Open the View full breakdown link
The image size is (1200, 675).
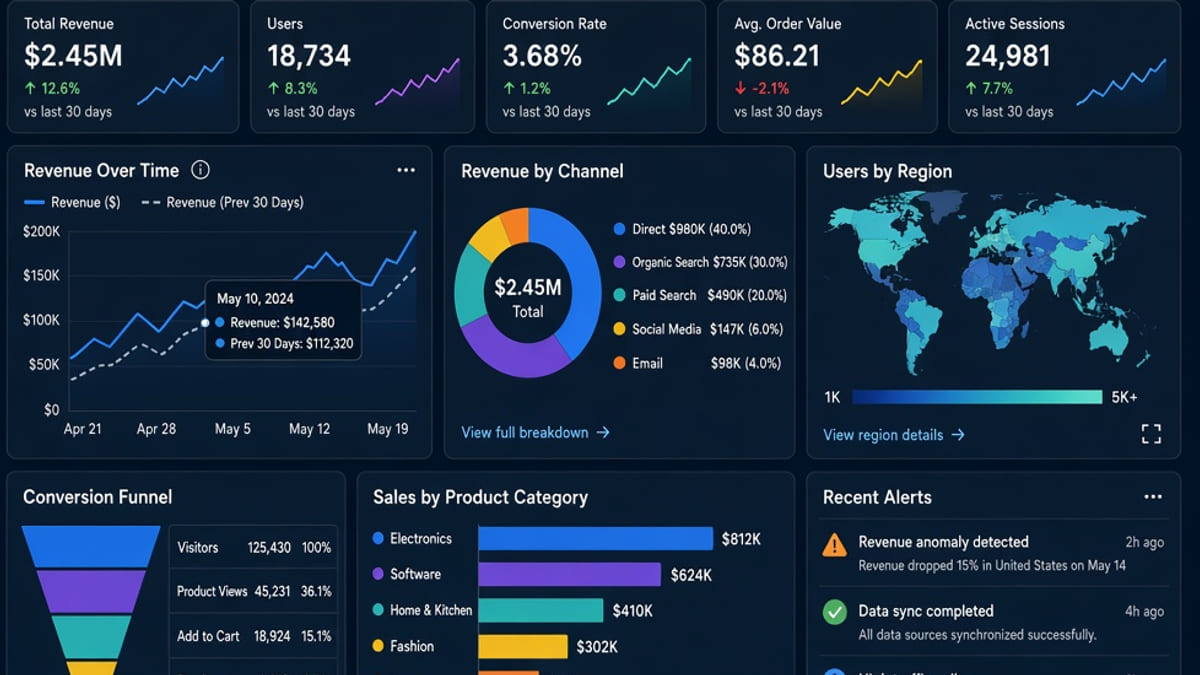click(x=535, y=432)
